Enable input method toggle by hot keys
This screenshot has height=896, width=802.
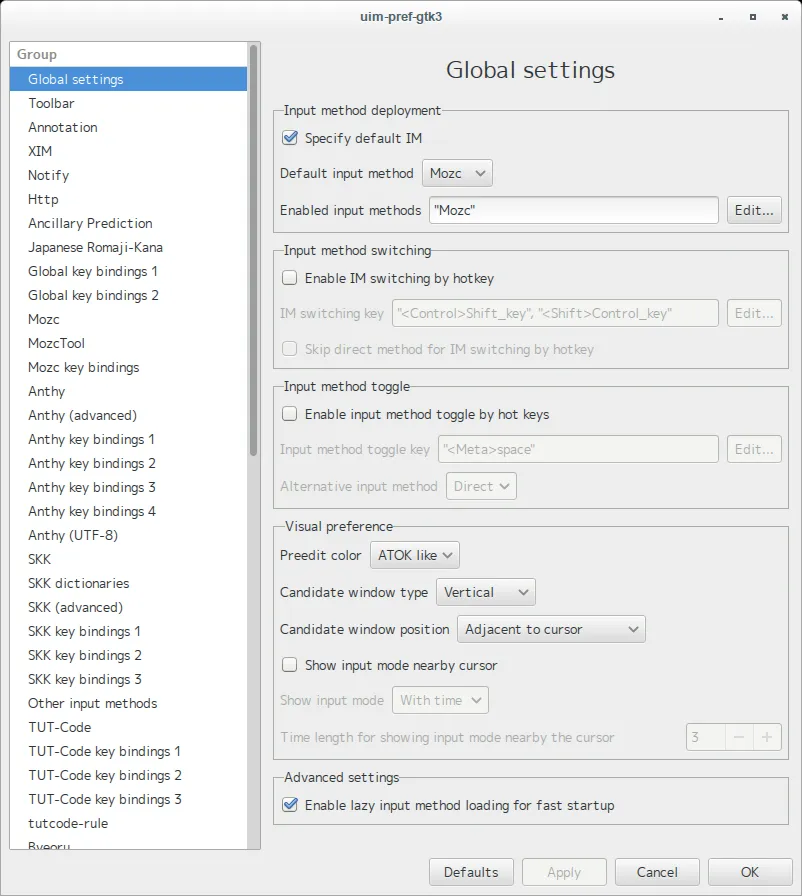coord(291,414)
